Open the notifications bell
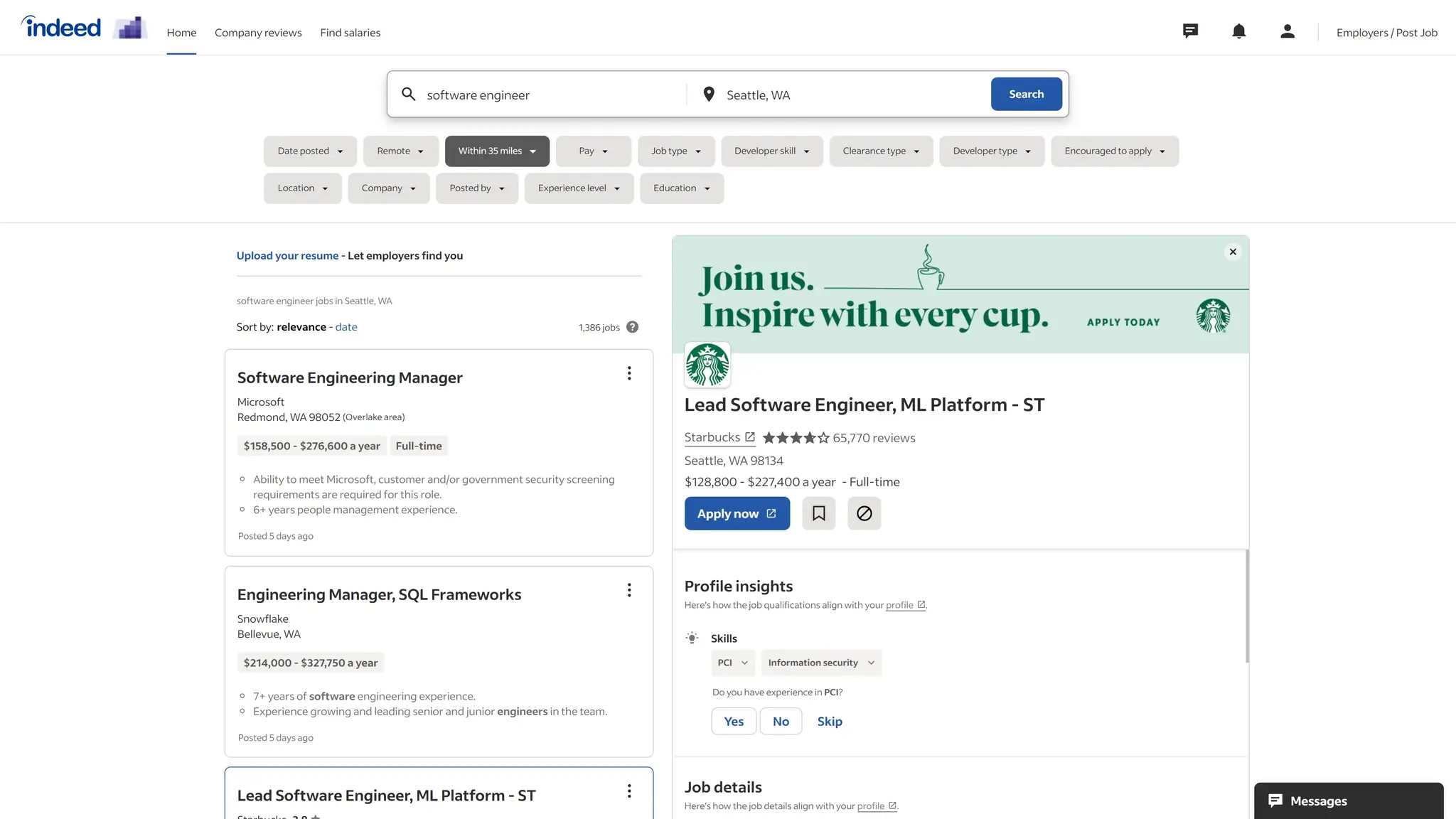The image size is (1456, 819). 1238,31
